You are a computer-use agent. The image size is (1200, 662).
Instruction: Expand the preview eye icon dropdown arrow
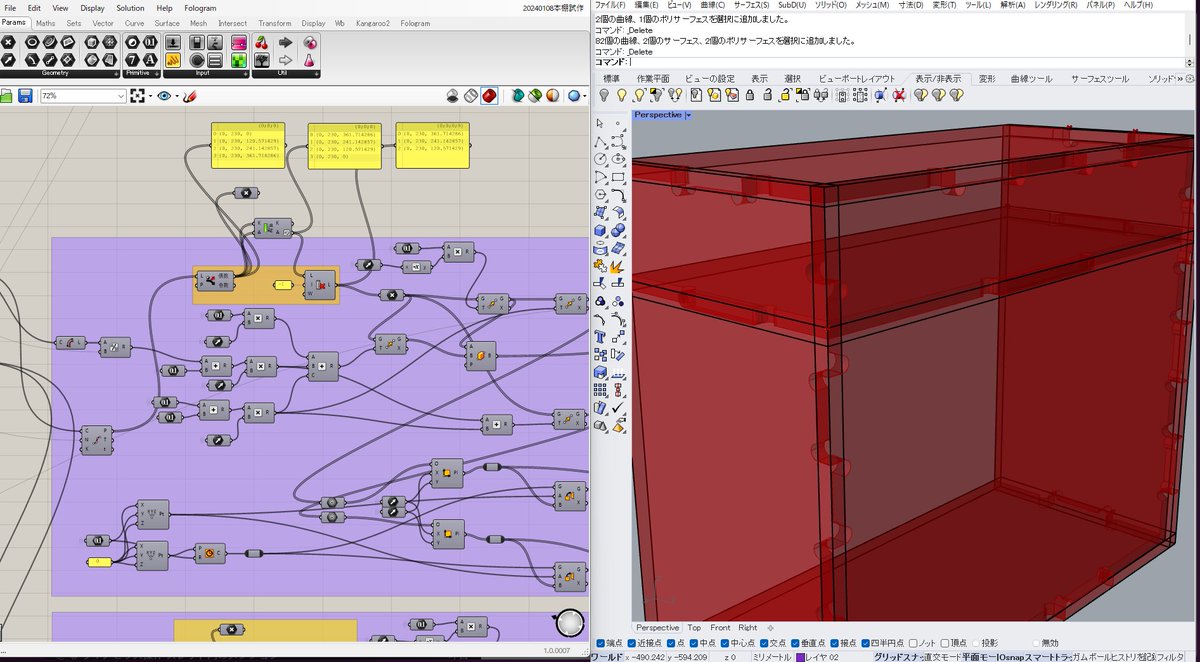[176, 96]
